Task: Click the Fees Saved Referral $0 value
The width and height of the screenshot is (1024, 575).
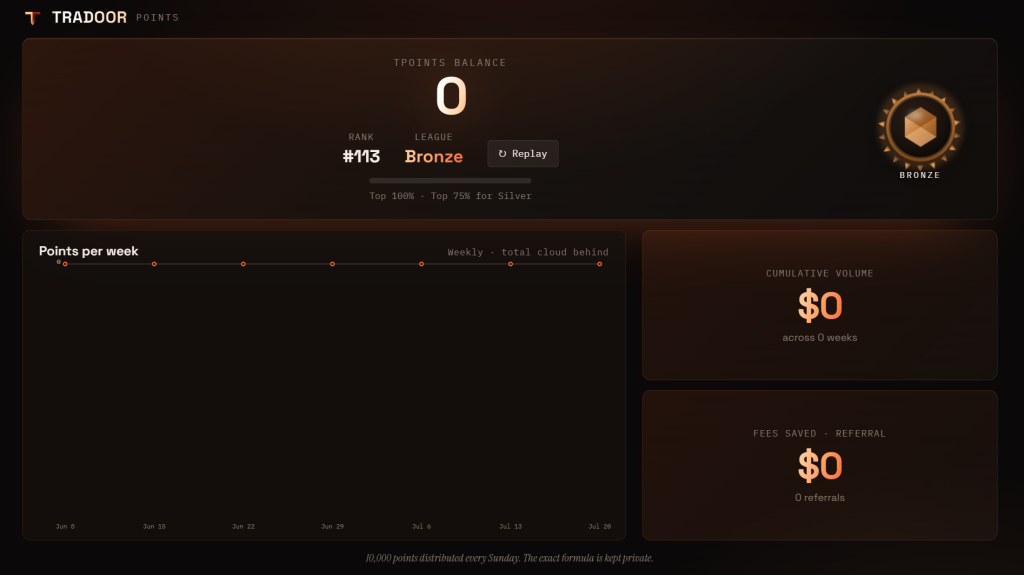Action: pos(820,466)
